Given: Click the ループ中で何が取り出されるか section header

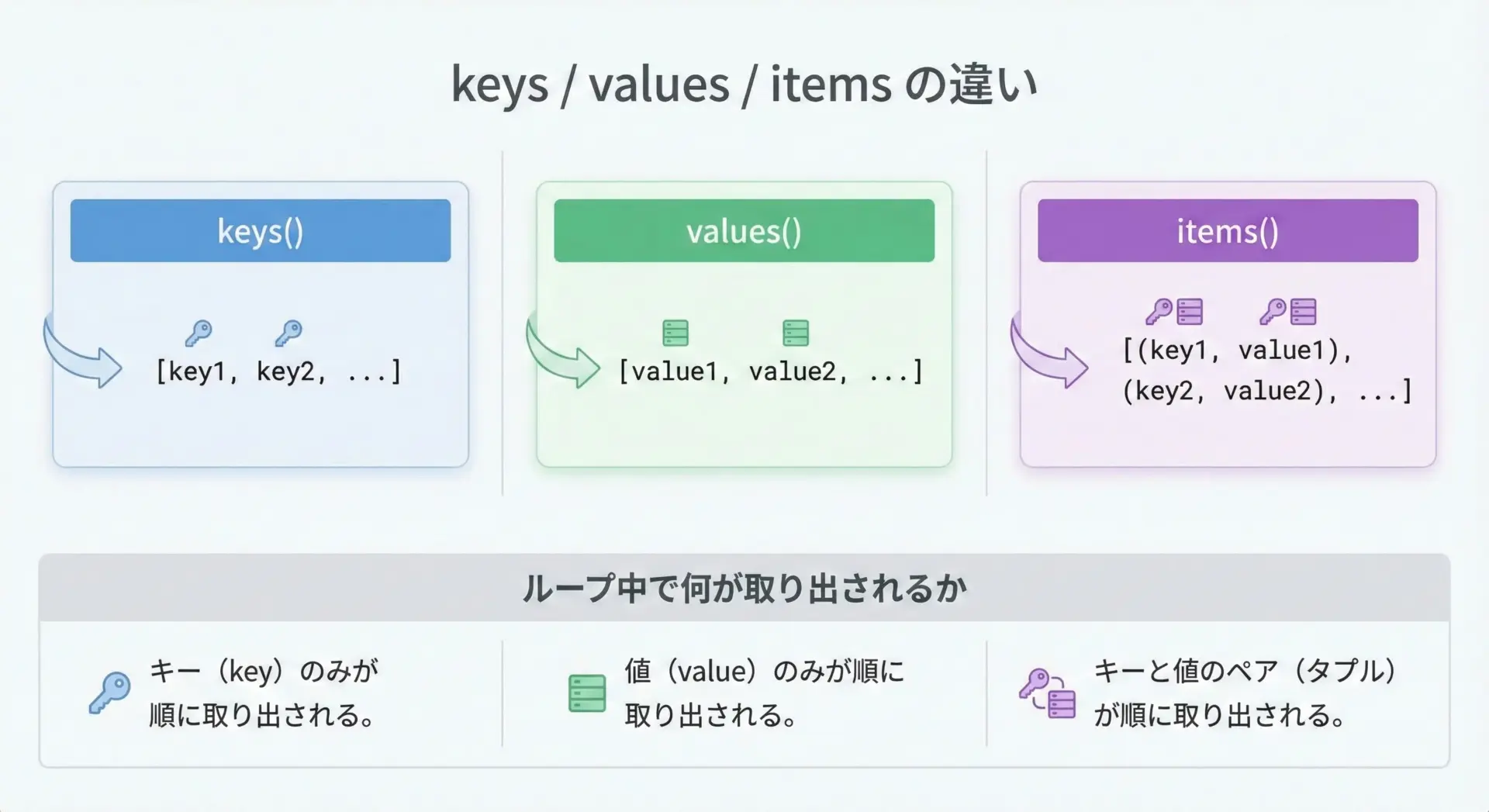Looking at the screenshot, I should click(744, 589).
